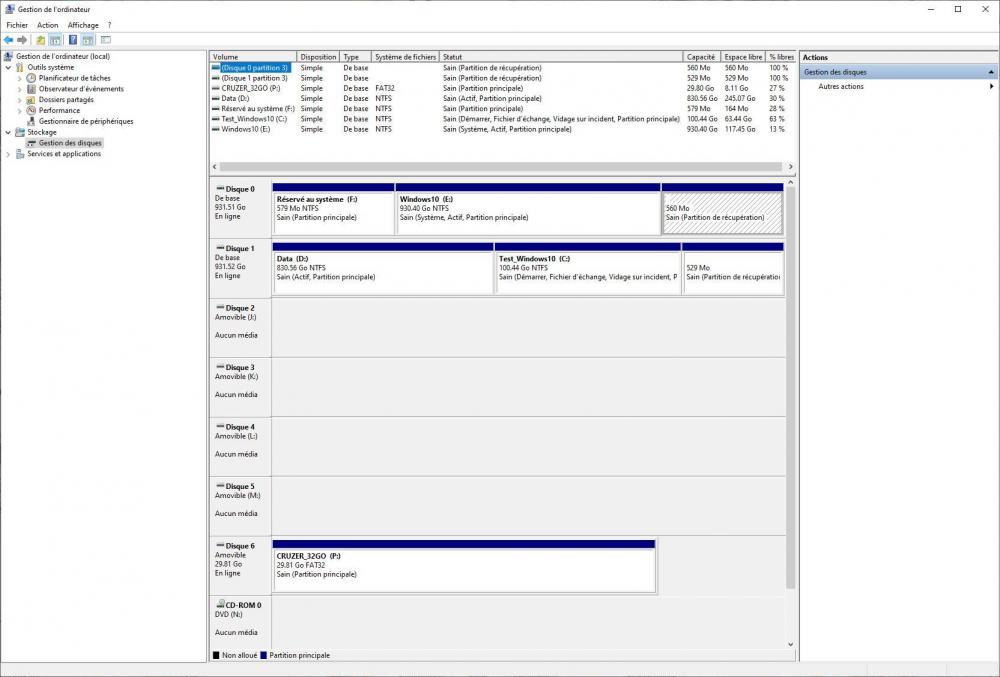Viewport: 1000px width, 677px height.
Task: Collapse the Outils système tree node
Action: click(9, 67)
